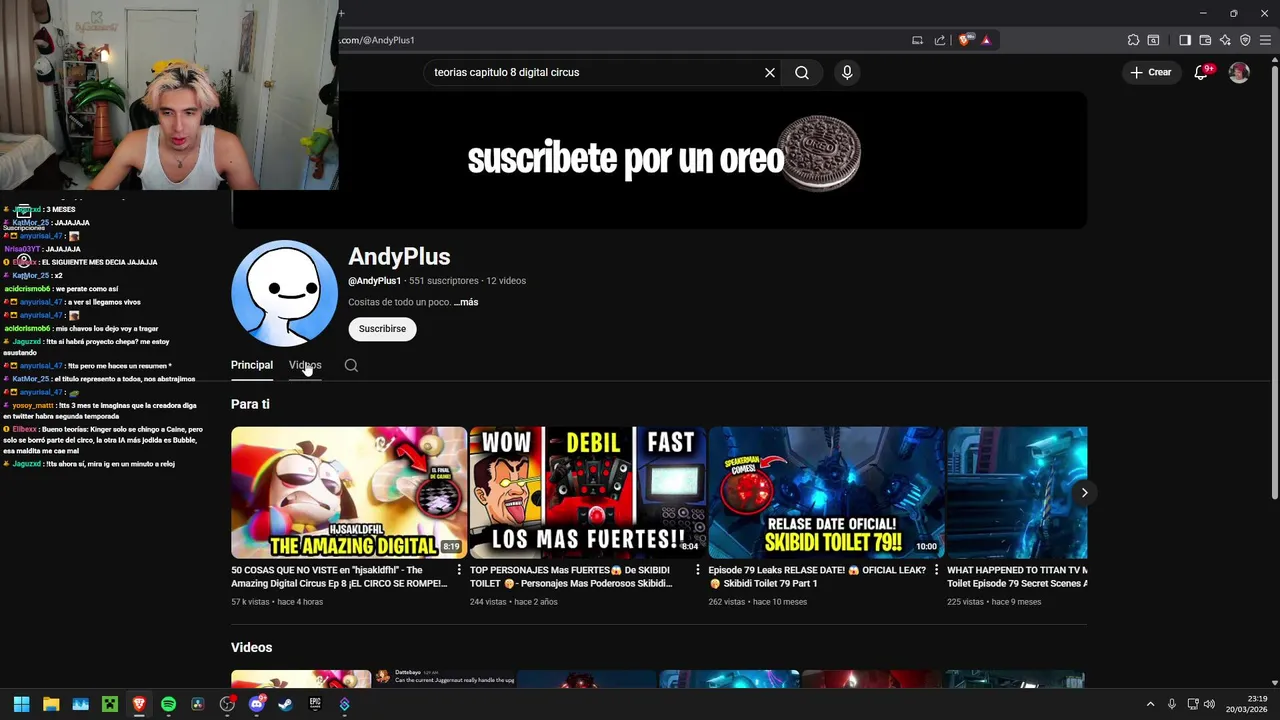Click the address bar URL field
1280x720 pixels.
[x=620, y=40]
